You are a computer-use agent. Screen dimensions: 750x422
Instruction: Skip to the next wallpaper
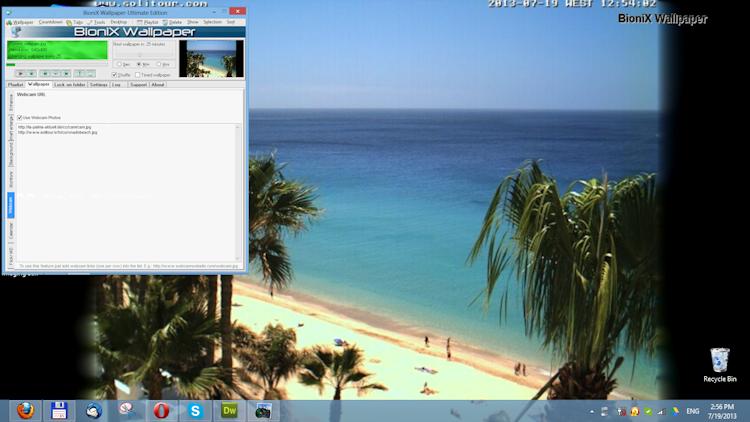point(66,74)
